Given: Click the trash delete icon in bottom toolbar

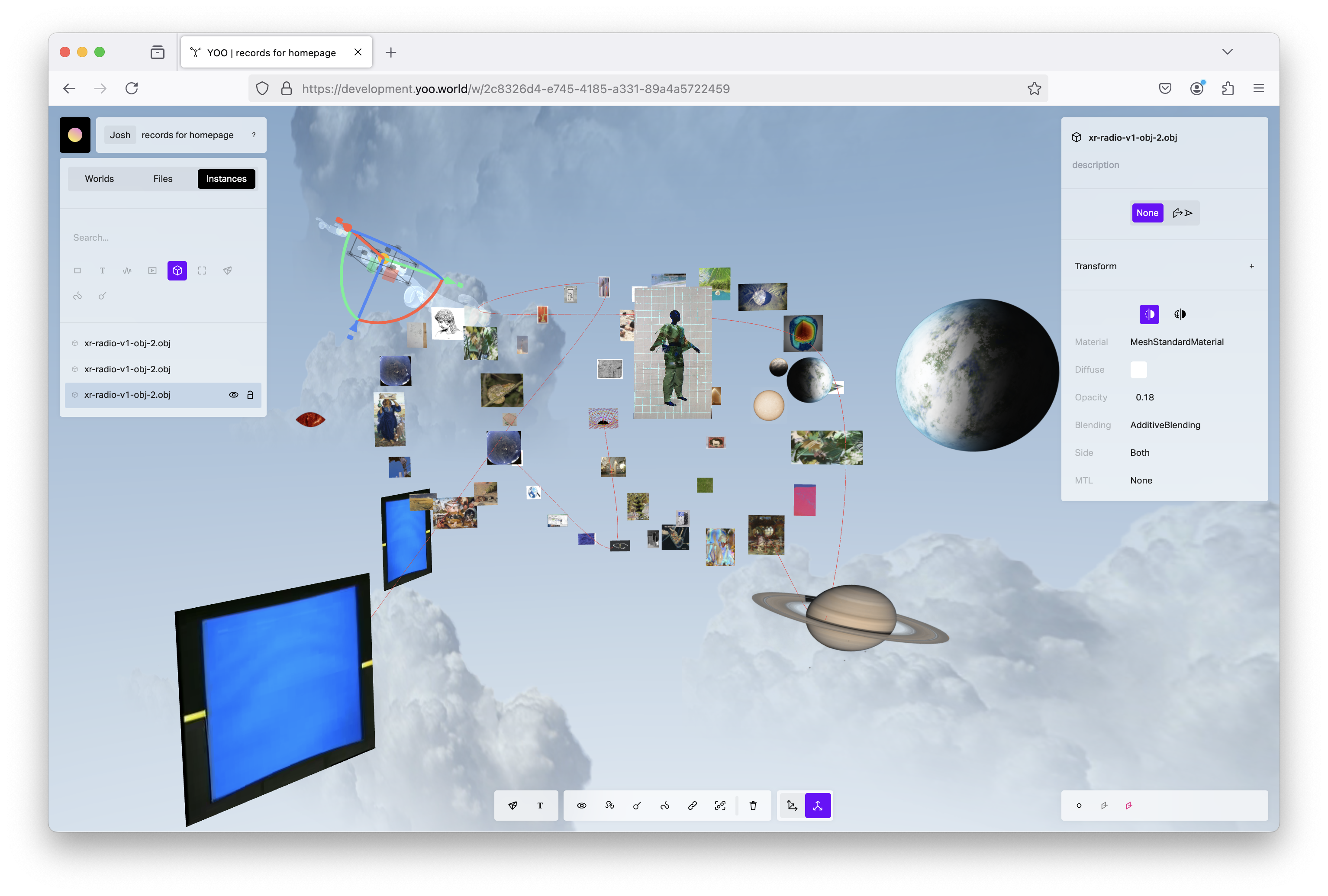Looking at the screenshot, I should coord(753,805).
